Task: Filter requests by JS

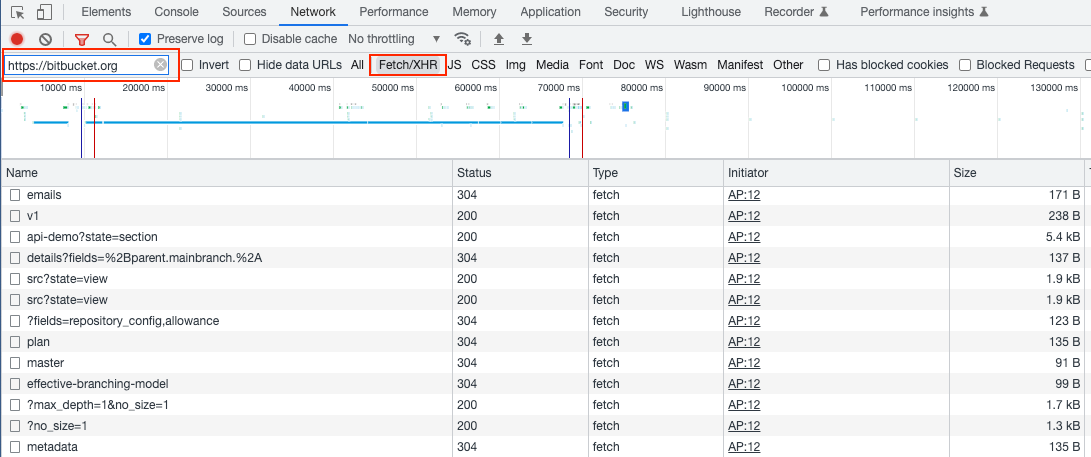Action: click(454, 65)
